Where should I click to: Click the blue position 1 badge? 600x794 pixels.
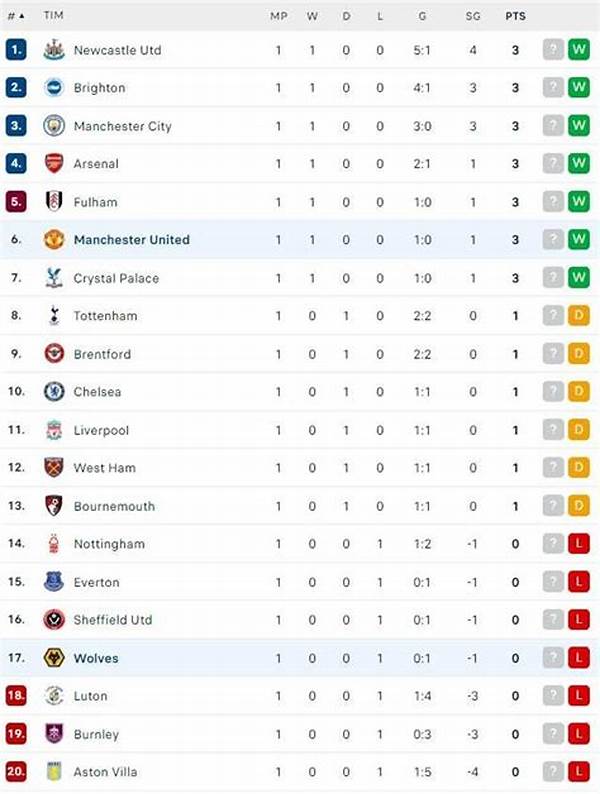16,50
